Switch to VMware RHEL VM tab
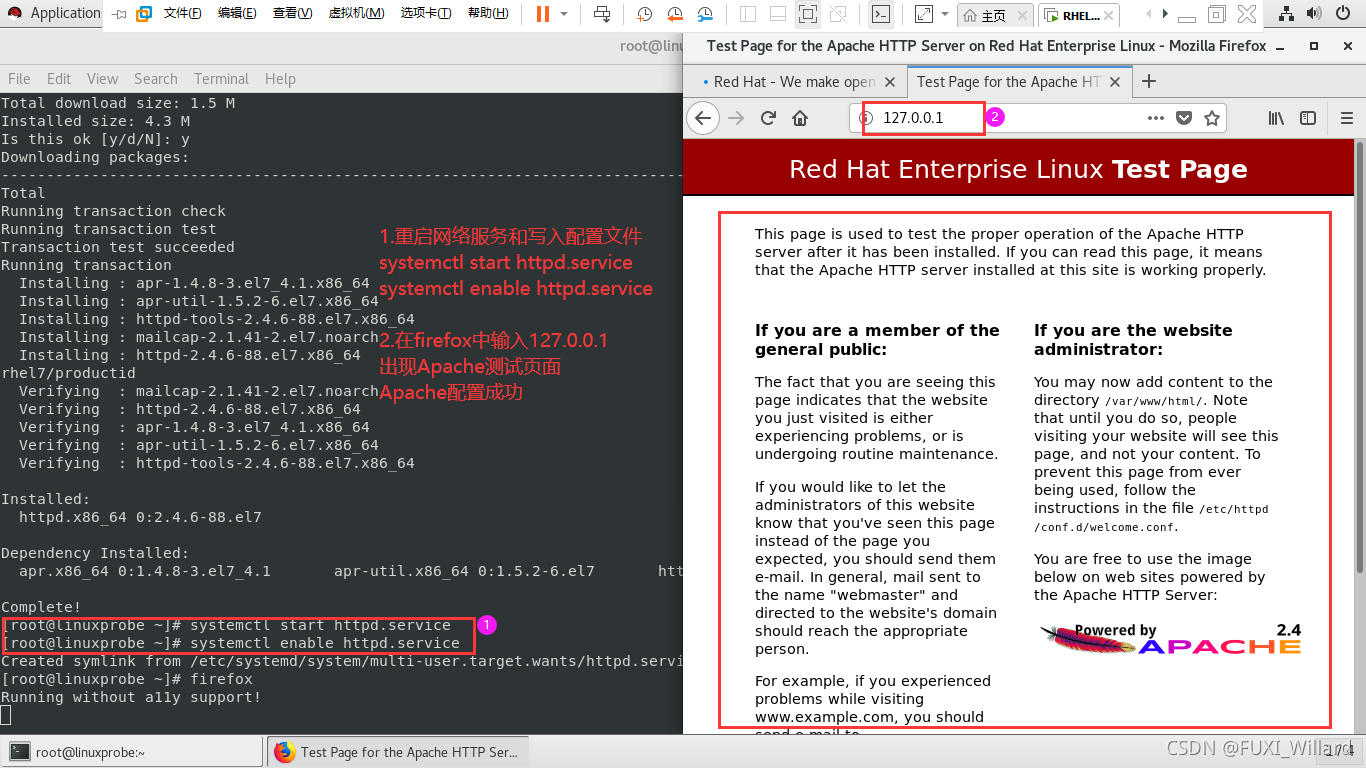1366x768 pixels. (x=1080, y=15)
